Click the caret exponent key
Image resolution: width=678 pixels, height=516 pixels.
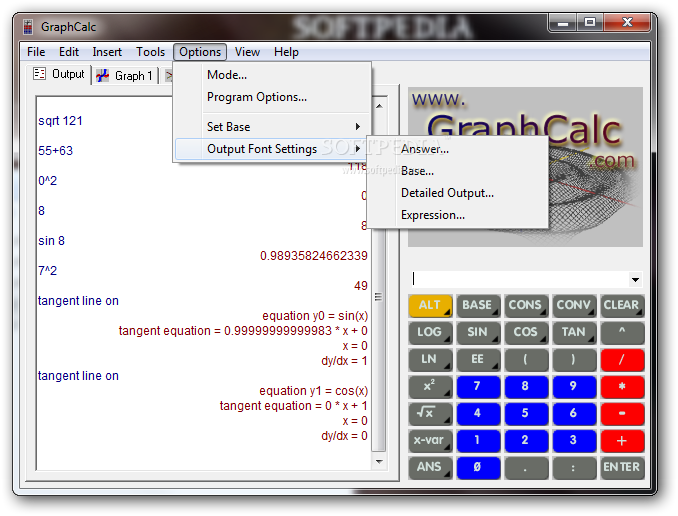pyautogui.click(x=622, y=332)
